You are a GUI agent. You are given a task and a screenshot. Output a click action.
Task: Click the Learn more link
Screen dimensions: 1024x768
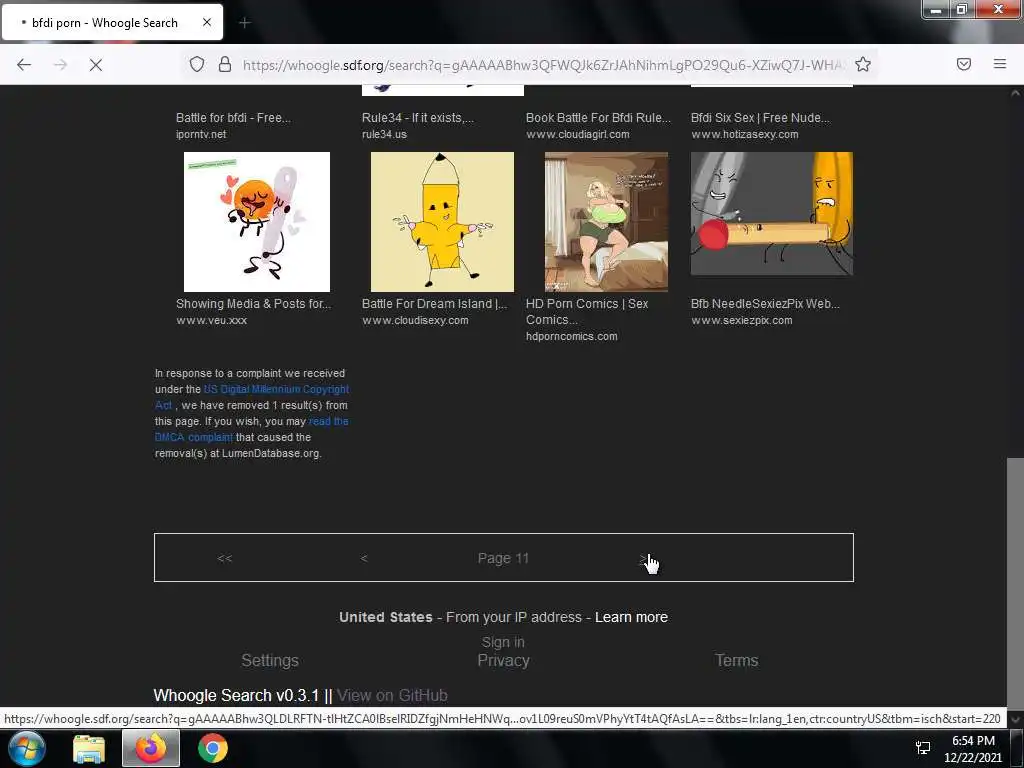631,617
